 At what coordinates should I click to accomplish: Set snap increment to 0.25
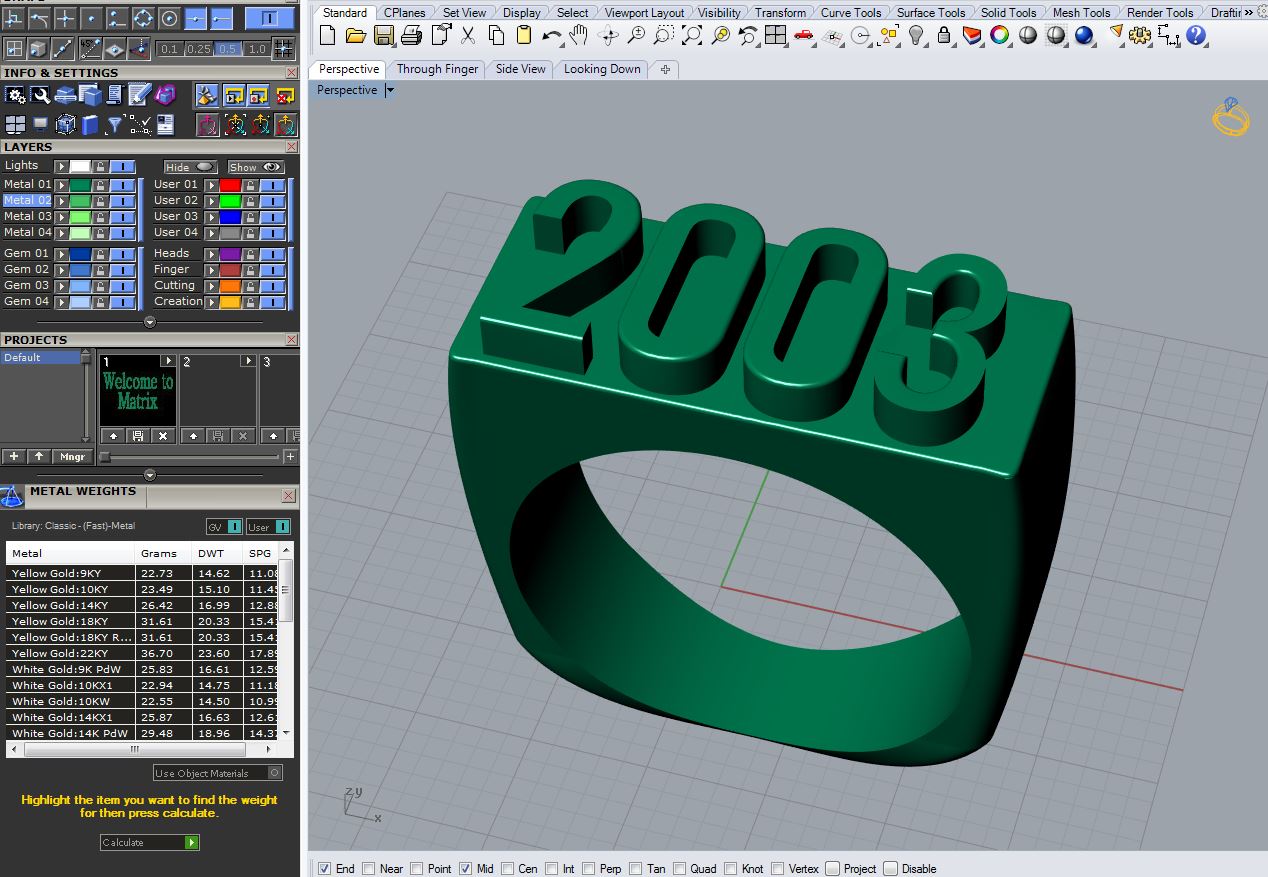(198, 49)
